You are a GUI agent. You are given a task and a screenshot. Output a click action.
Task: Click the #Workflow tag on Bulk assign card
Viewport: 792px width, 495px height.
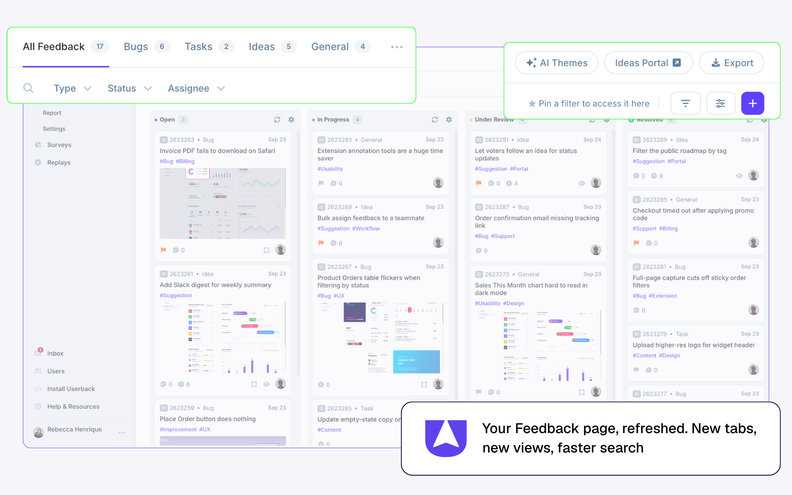coord(366,229)
